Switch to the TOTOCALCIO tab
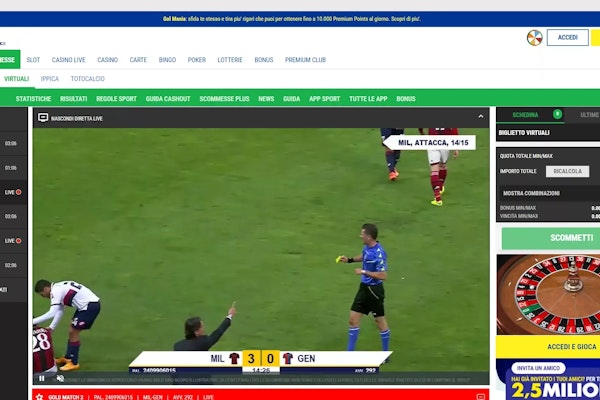The image size is (600, 400). pyautogui.click(x=88, y=79)
